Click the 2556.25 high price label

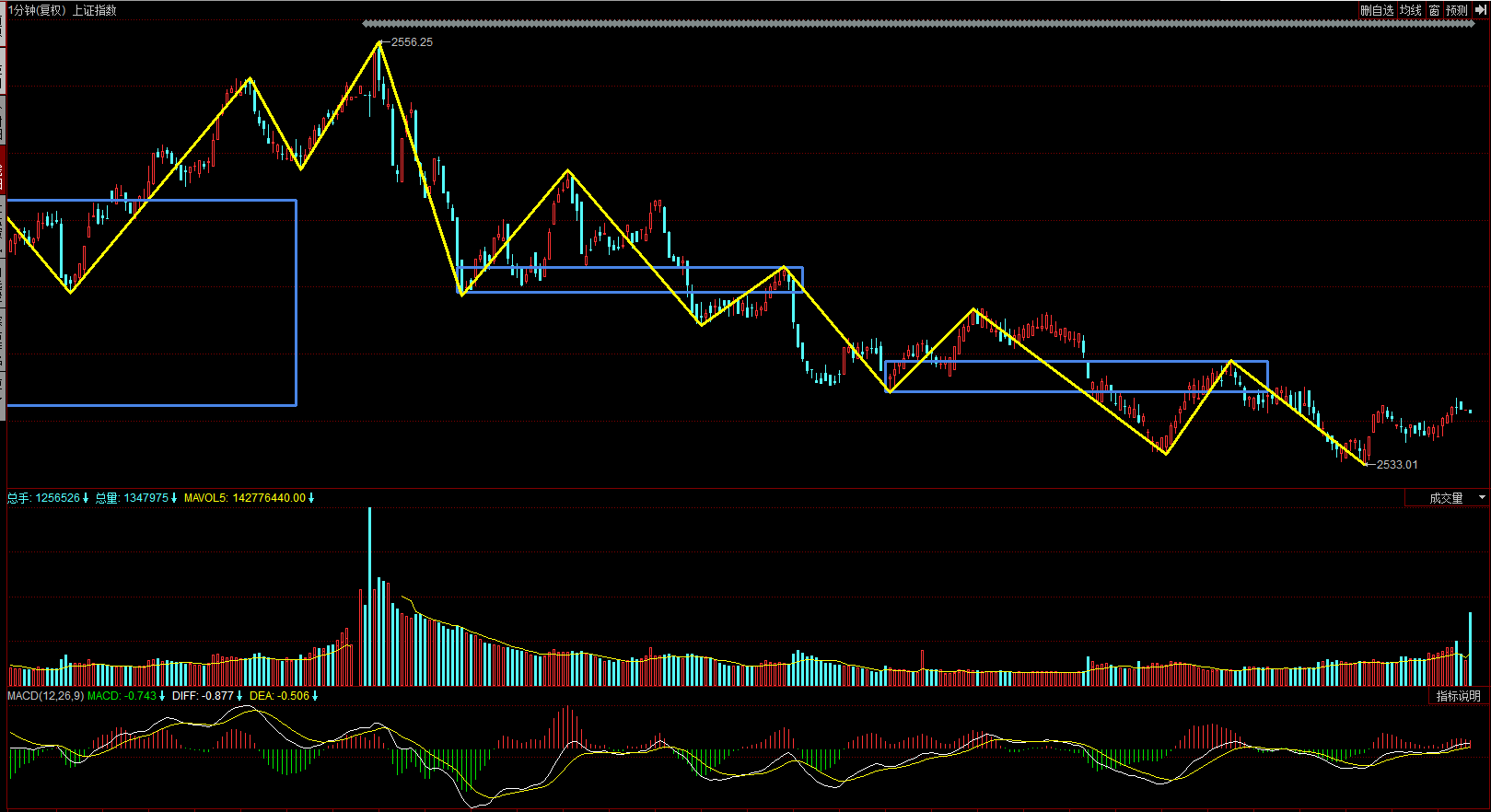(x=412, y=42)
